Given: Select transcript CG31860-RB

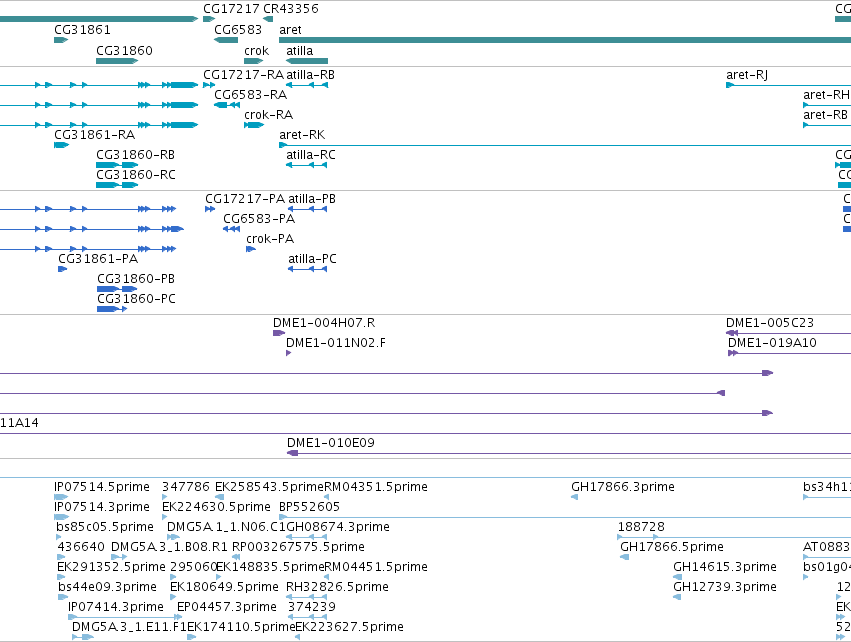Looking at the screenshot, I should [x=117, y=165].
